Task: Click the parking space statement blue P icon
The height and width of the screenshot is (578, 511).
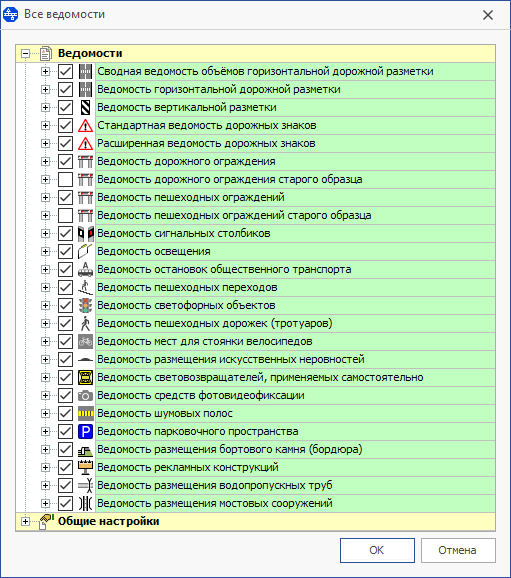Action: point(85,431)
